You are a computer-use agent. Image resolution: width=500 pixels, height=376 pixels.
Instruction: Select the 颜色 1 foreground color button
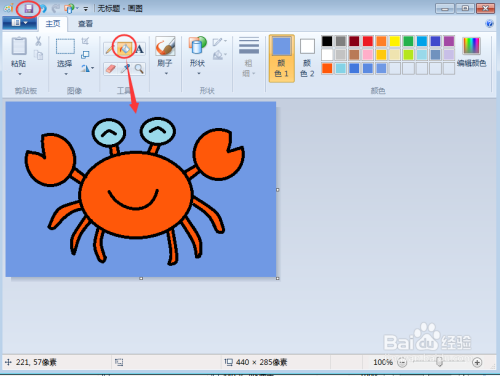(282, 58)
